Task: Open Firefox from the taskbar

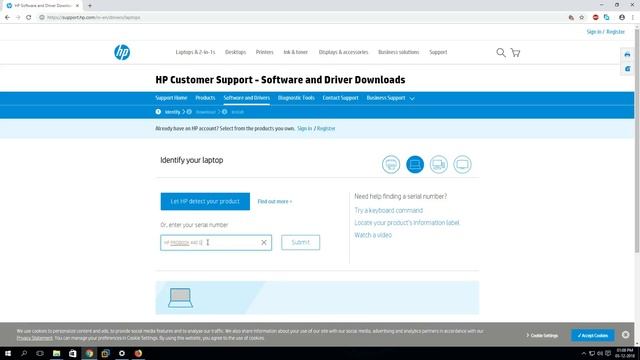Action: click(138, 353)
